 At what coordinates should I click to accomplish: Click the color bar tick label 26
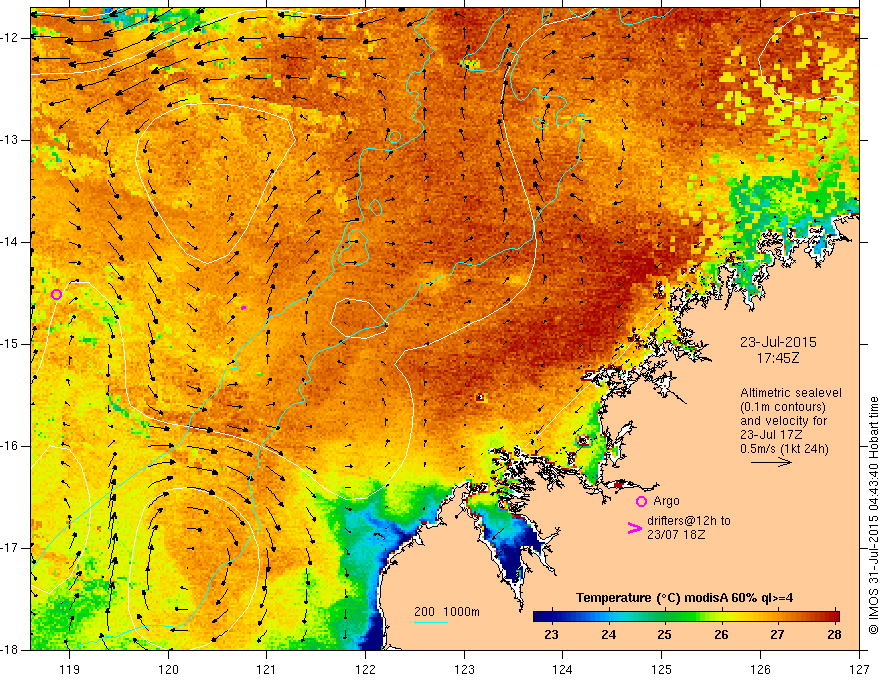[721, 635]
